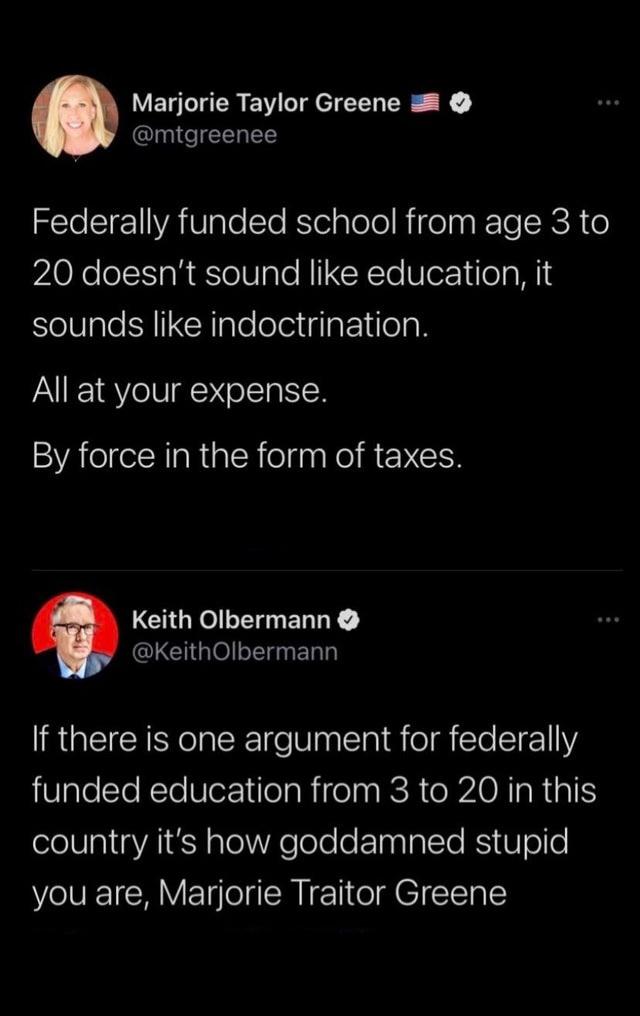Click the verified badge next to Keith Olbermann
The image size is (640, 1016).
pos(349,621)
